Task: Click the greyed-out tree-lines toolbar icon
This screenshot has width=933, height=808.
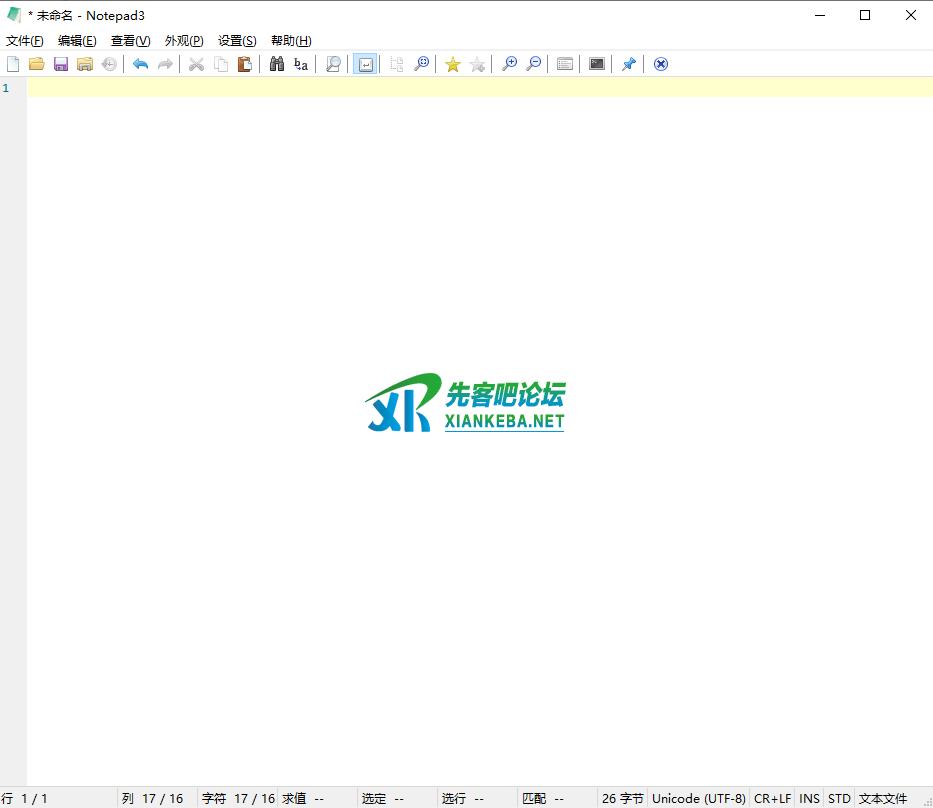Action: pyautogui.click(x=397, y=64)
